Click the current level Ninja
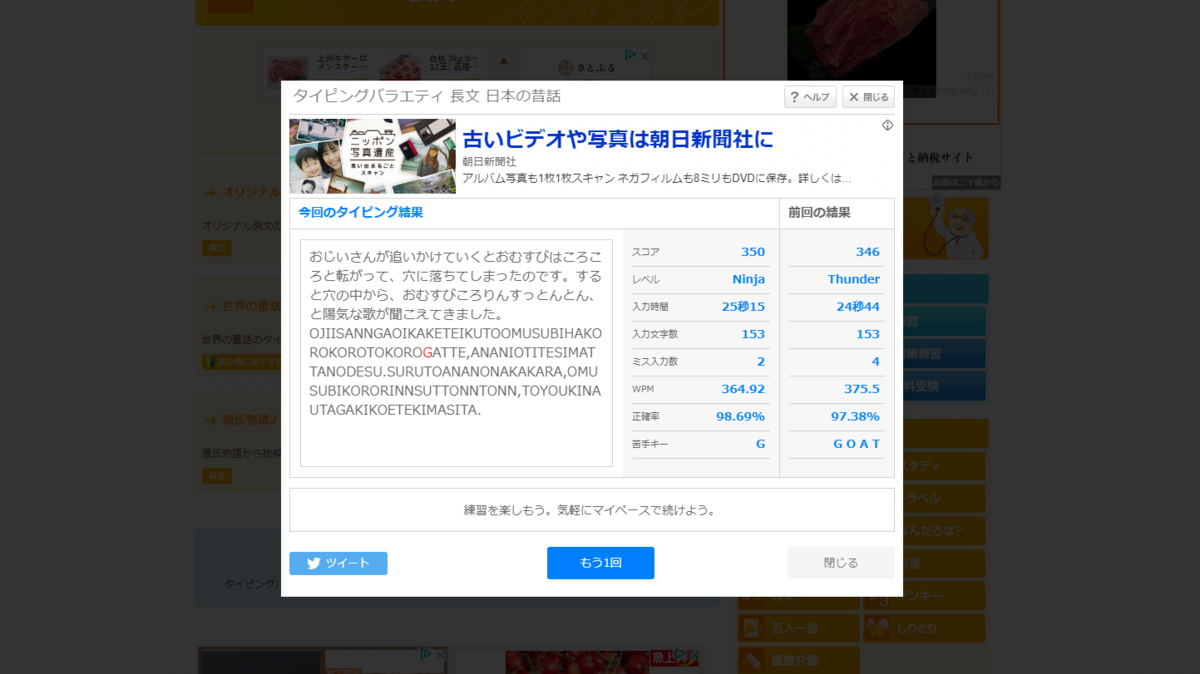The height and width of the screenshot is (674, 1200). [x=748, y=279]
